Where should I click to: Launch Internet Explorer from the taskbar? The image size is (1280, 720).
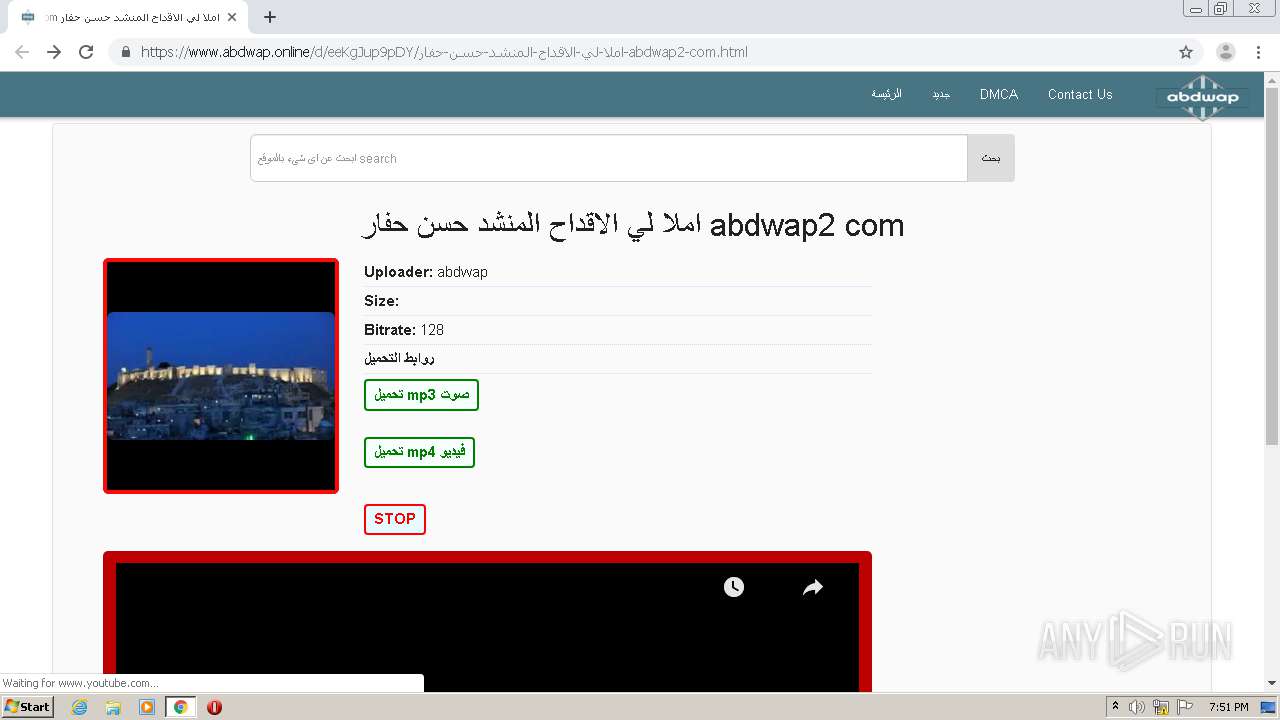click(80, 707)
